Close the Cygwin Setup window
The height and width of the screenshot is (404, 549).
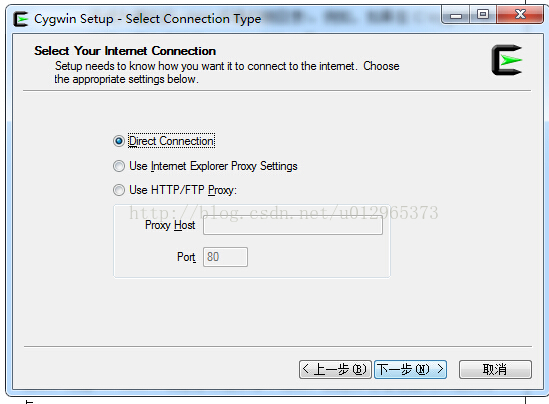[x=520, y=14]
